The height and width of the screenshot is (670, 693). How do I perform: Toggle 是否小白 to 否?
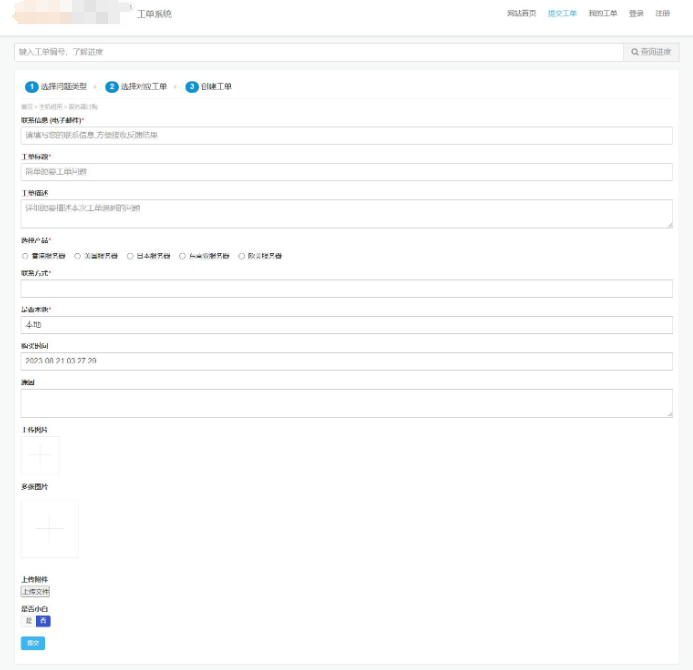43,621
